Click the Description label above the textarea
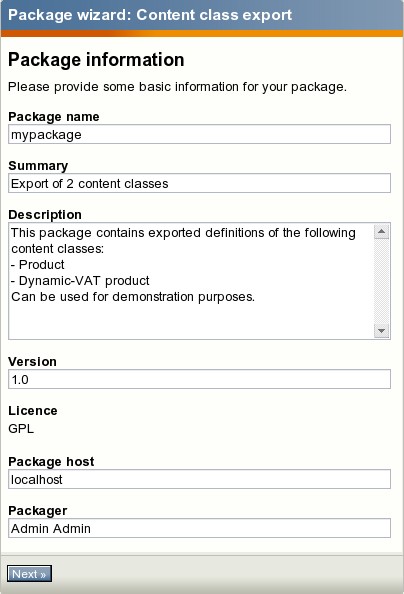Viewport: 404px width, 594px height. 45,214
